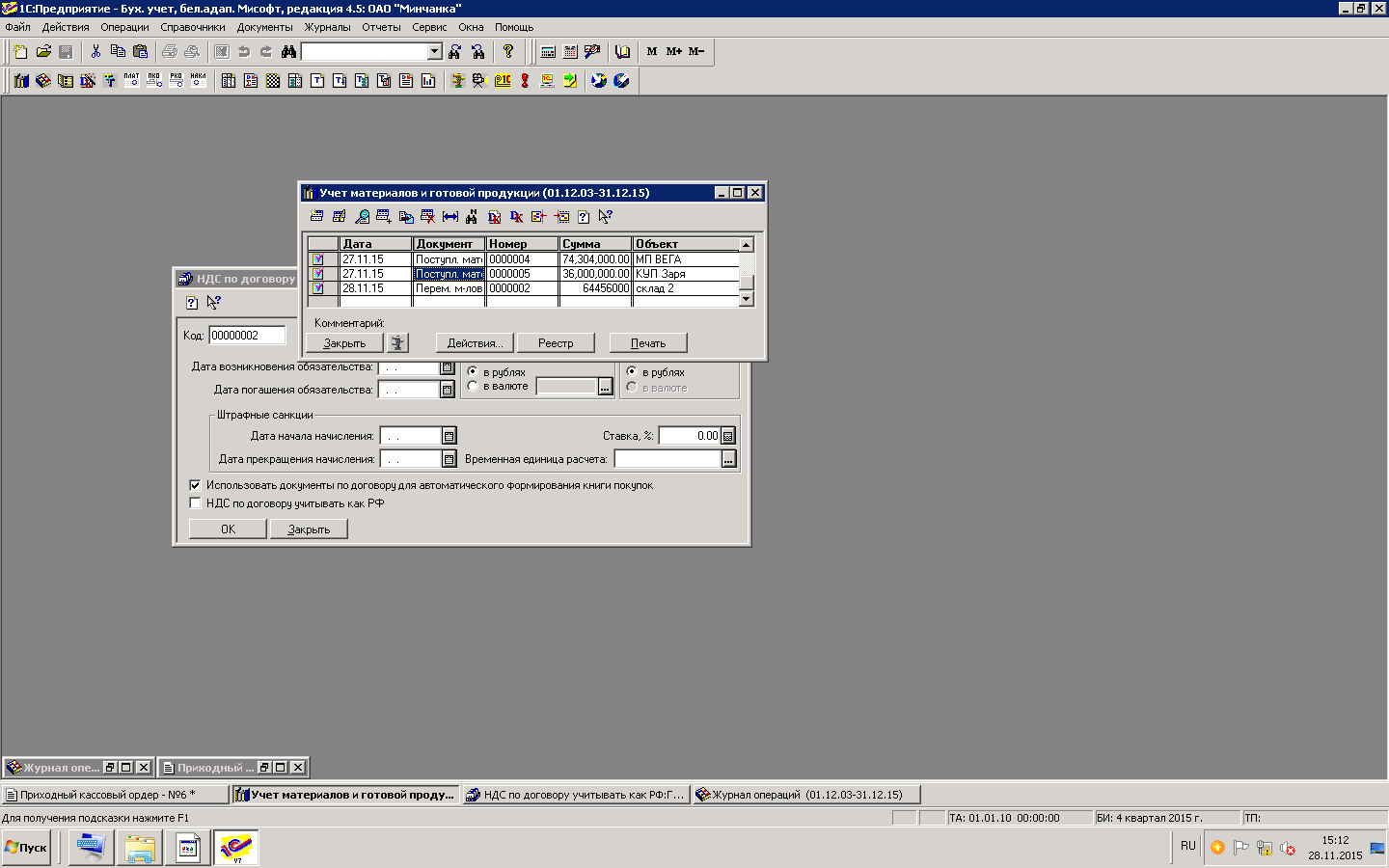Open the calculator button beside 'Ставка, %'
Viewport: 1389px width, 868px height.
[728, 436]
